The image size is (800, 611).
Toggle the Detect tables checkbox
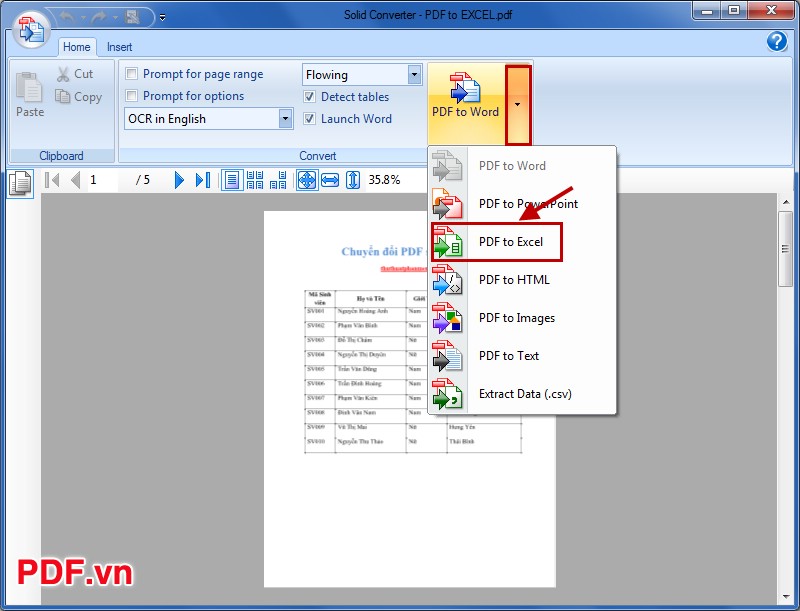(309, 96)
